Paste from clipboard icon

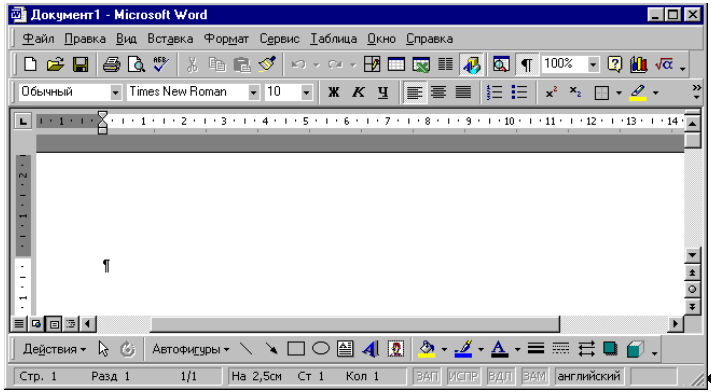click(242, 64)
